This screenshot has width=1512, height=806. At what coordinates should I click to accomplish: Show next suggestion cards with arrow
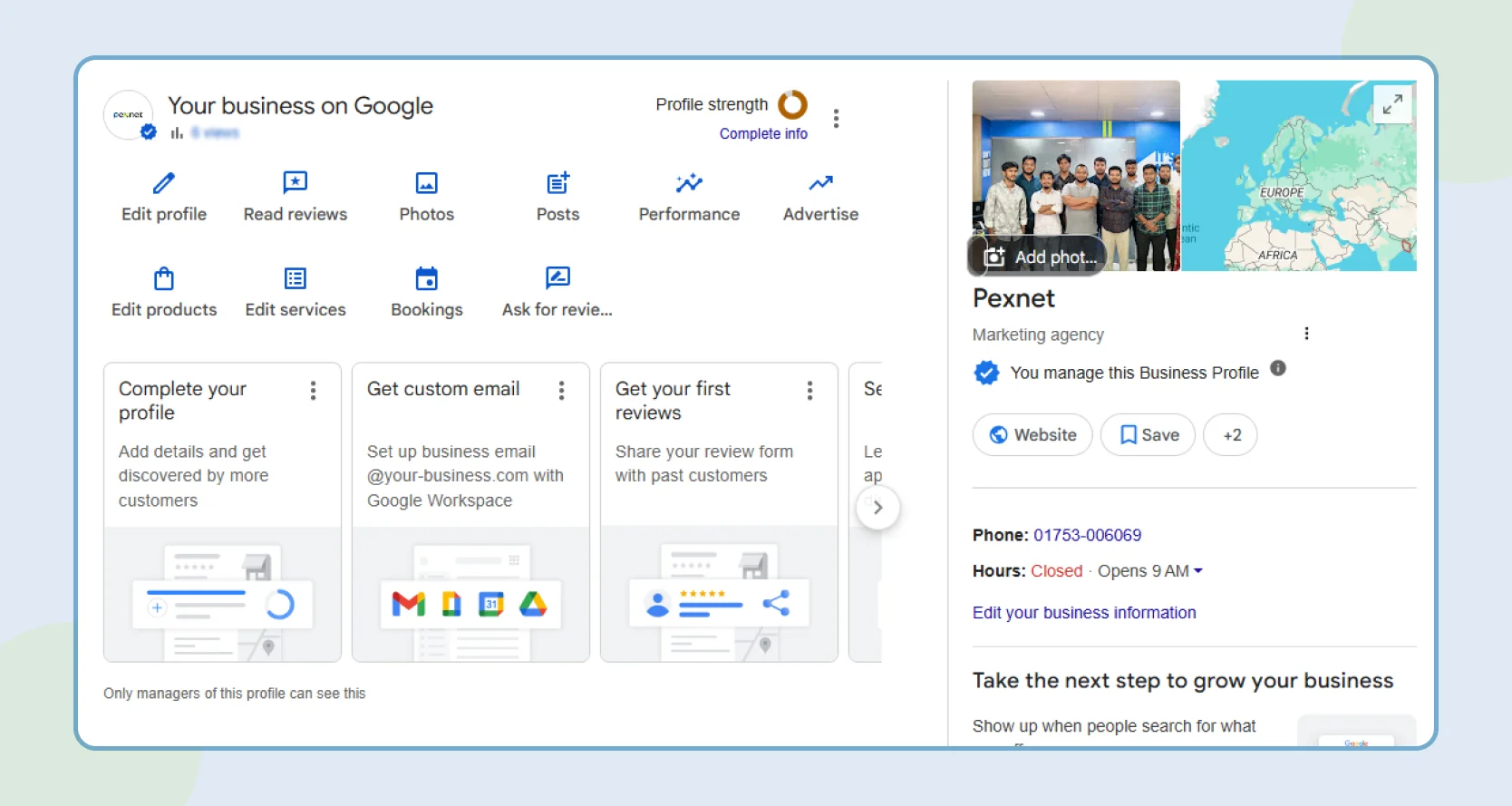(x=877, y=508)
